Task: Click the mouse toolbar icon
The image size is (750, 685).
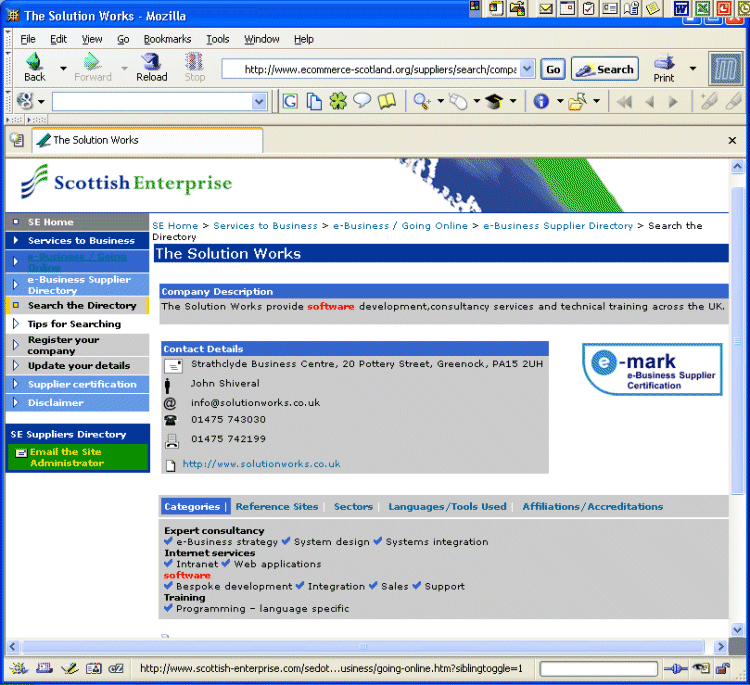Action: (458, 101)
